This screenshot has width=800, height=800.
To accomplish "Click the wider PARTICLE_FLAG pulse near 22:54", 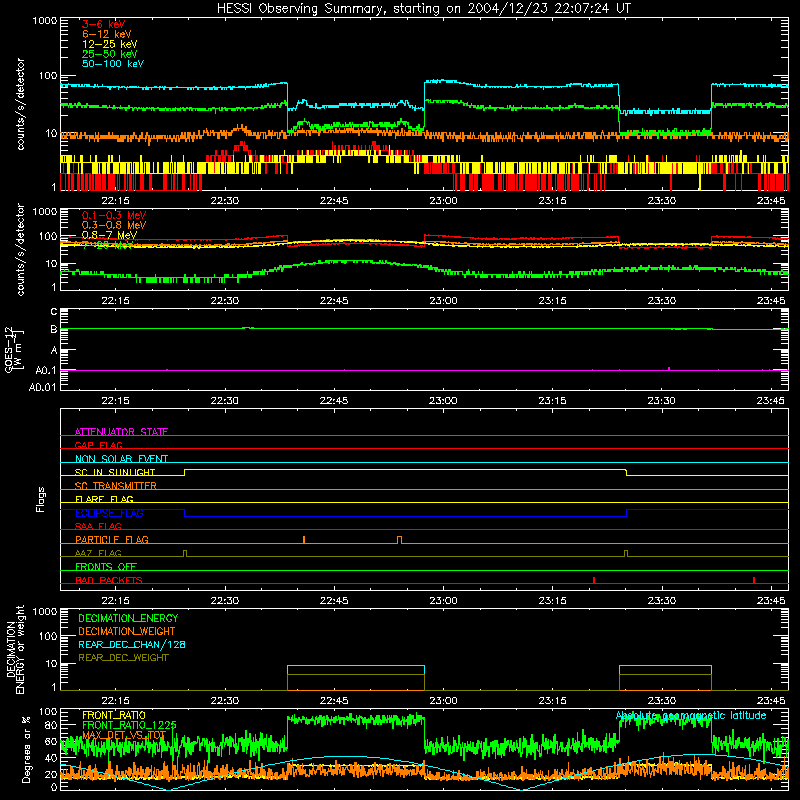I will click(x=399, y=540).
